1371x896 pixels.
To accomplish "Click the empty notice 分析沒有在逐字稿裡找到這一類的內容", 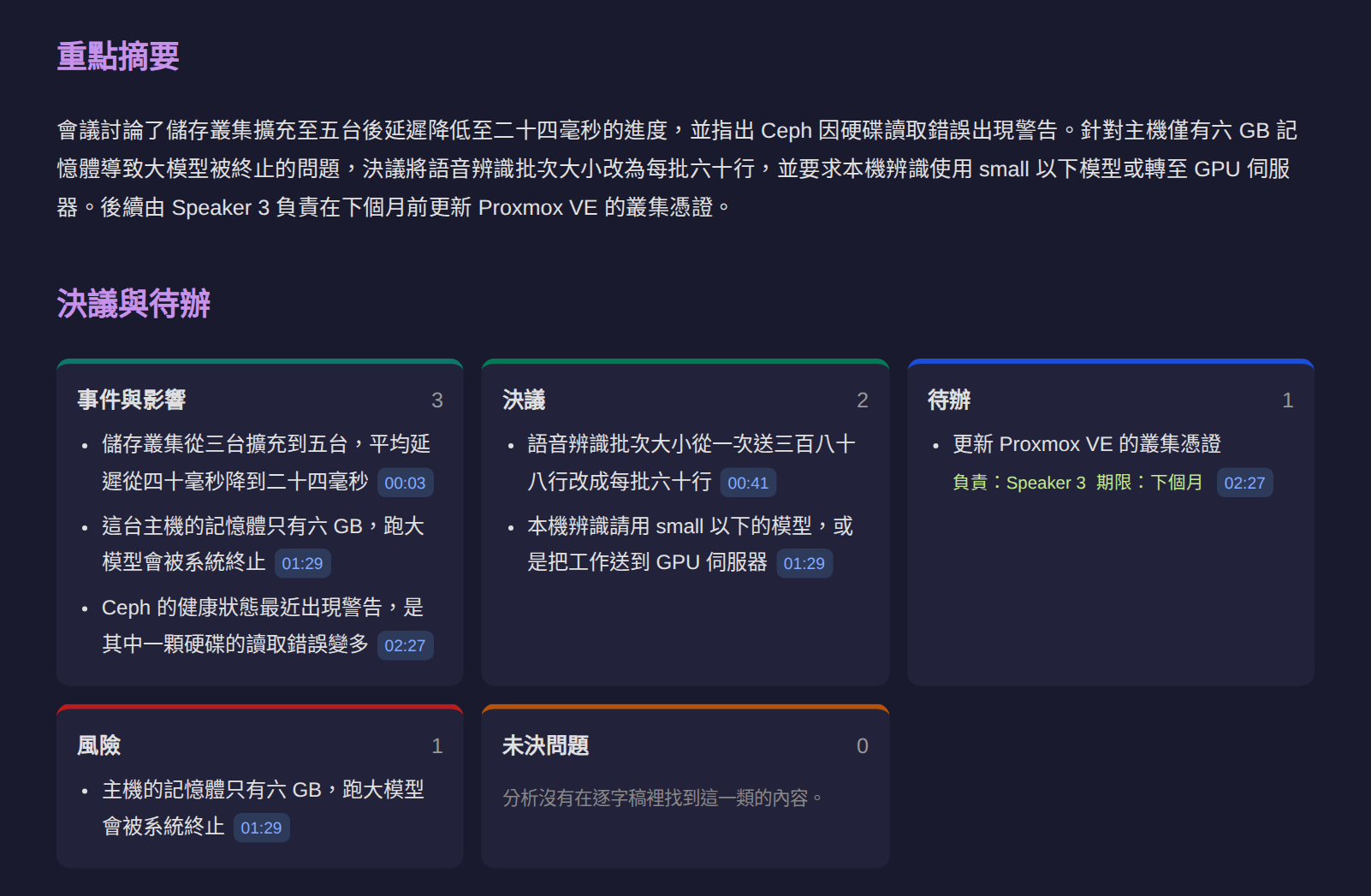I will (663, 798).
